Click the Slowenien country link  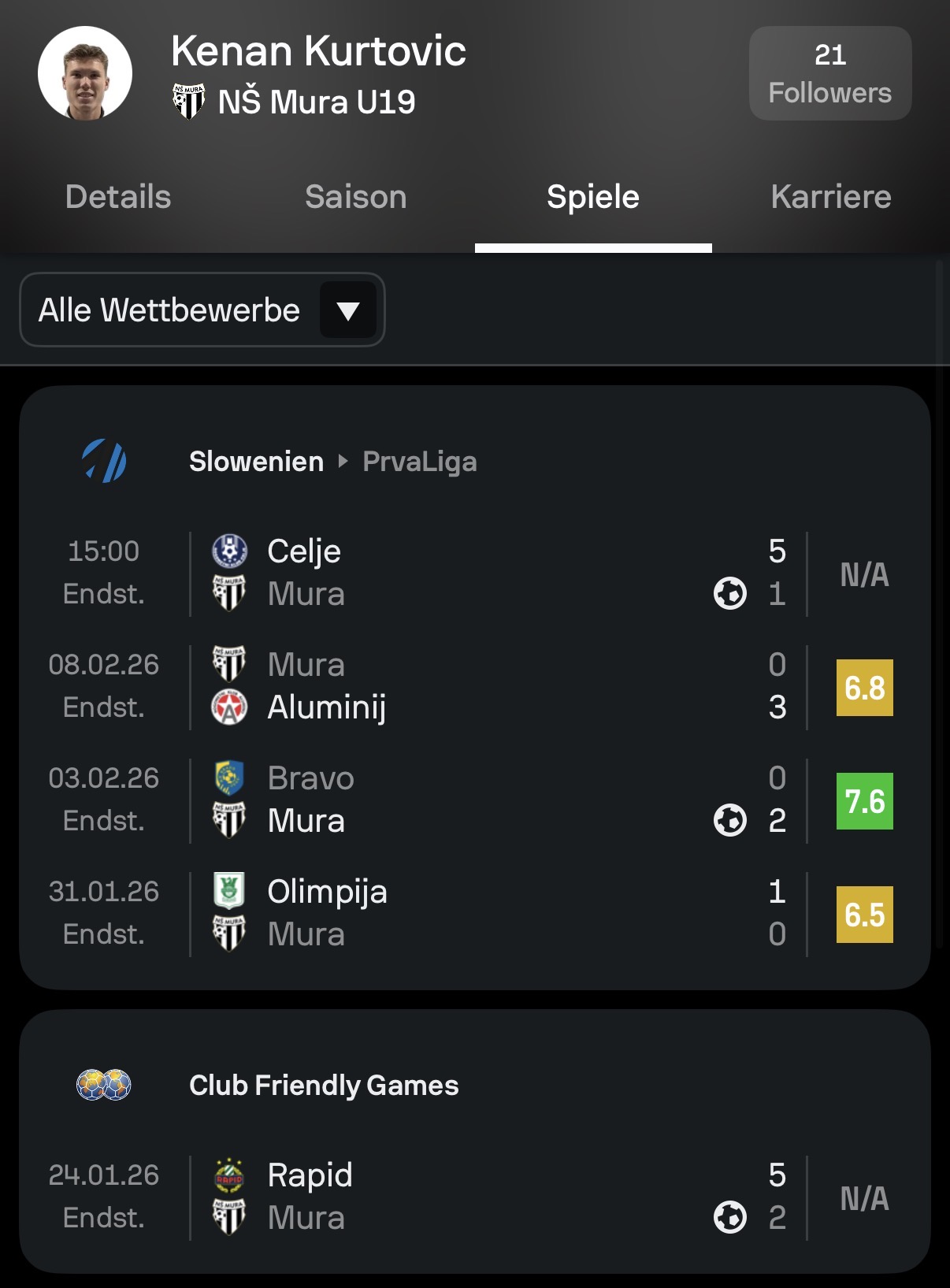(x=256, y=462)
